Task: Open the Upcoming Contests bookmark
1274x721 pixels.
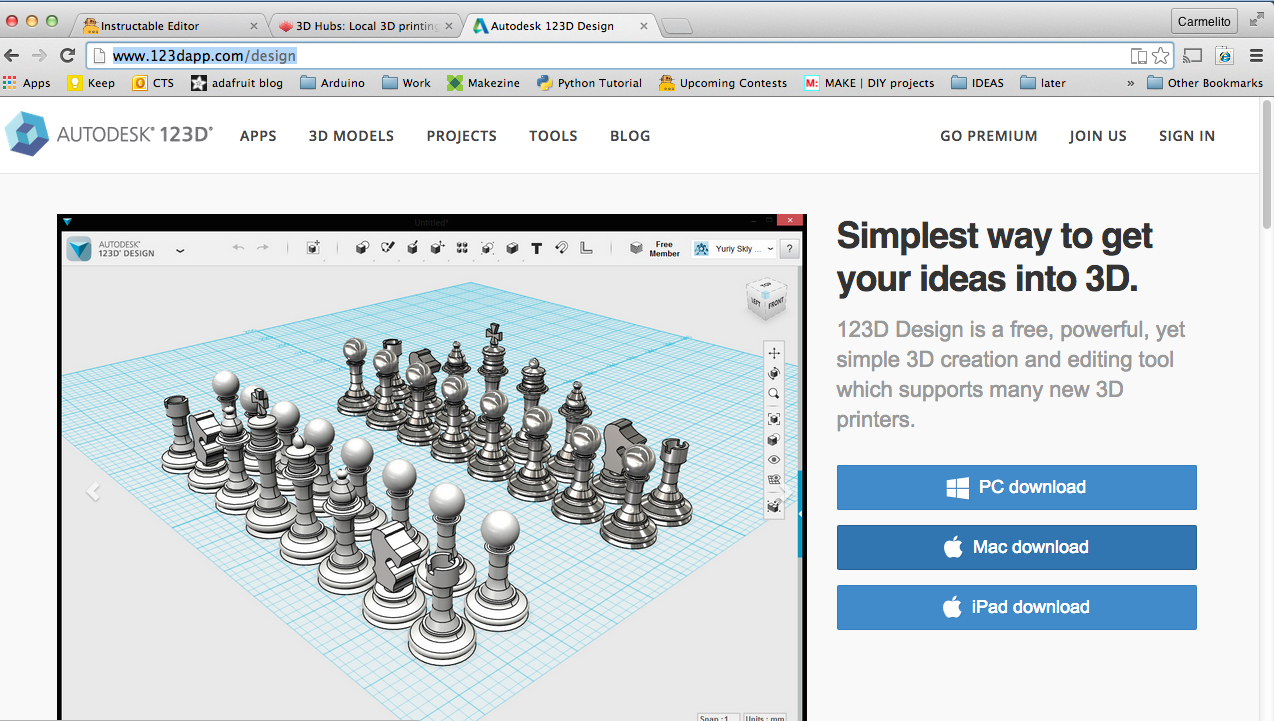Action: (723, 83)
